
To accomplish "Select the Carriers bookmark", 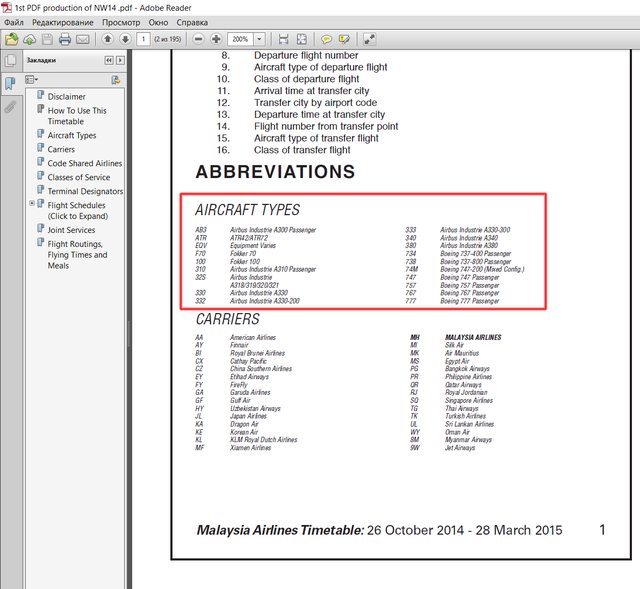I will tap(61, 149).
